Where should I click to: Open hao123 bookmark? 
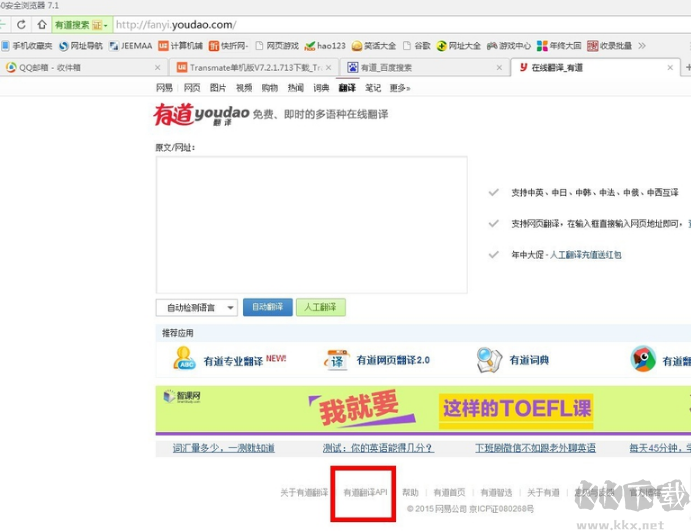point(325,46)
